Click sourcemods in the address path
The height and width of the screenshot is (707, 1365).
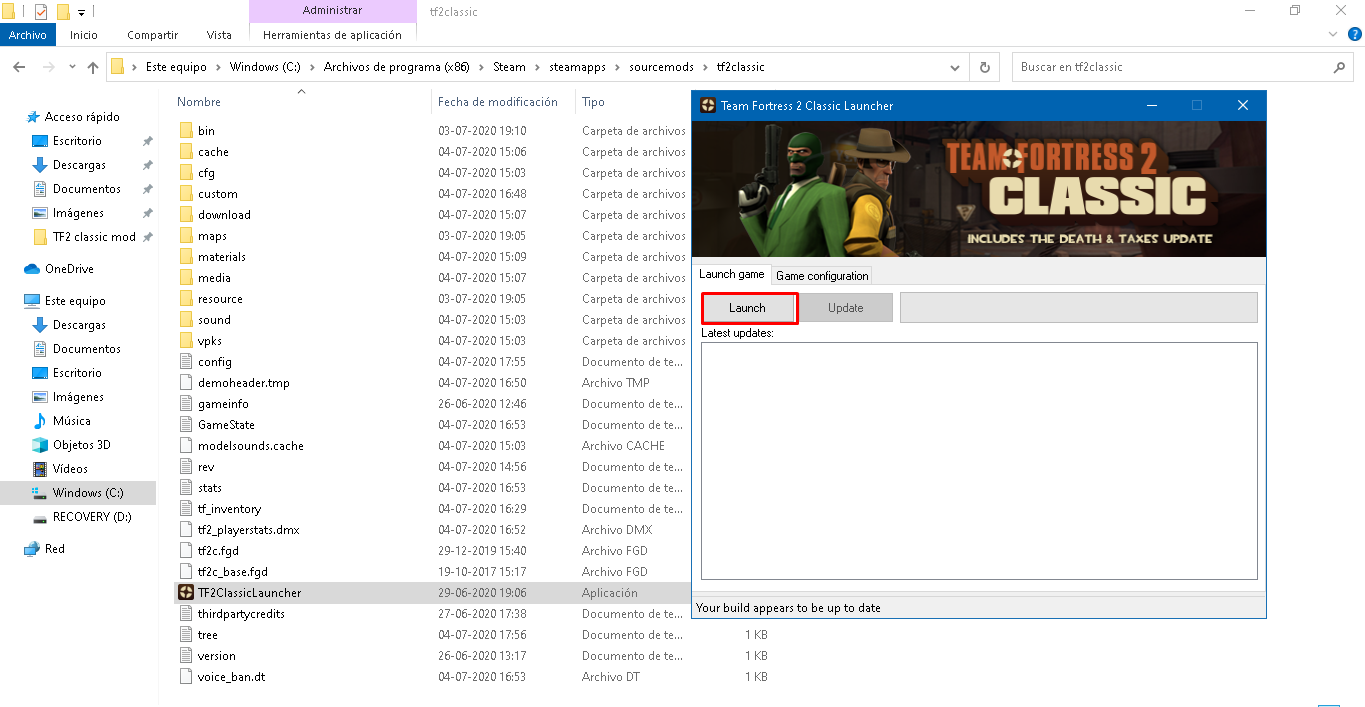[x=661, y=67]
